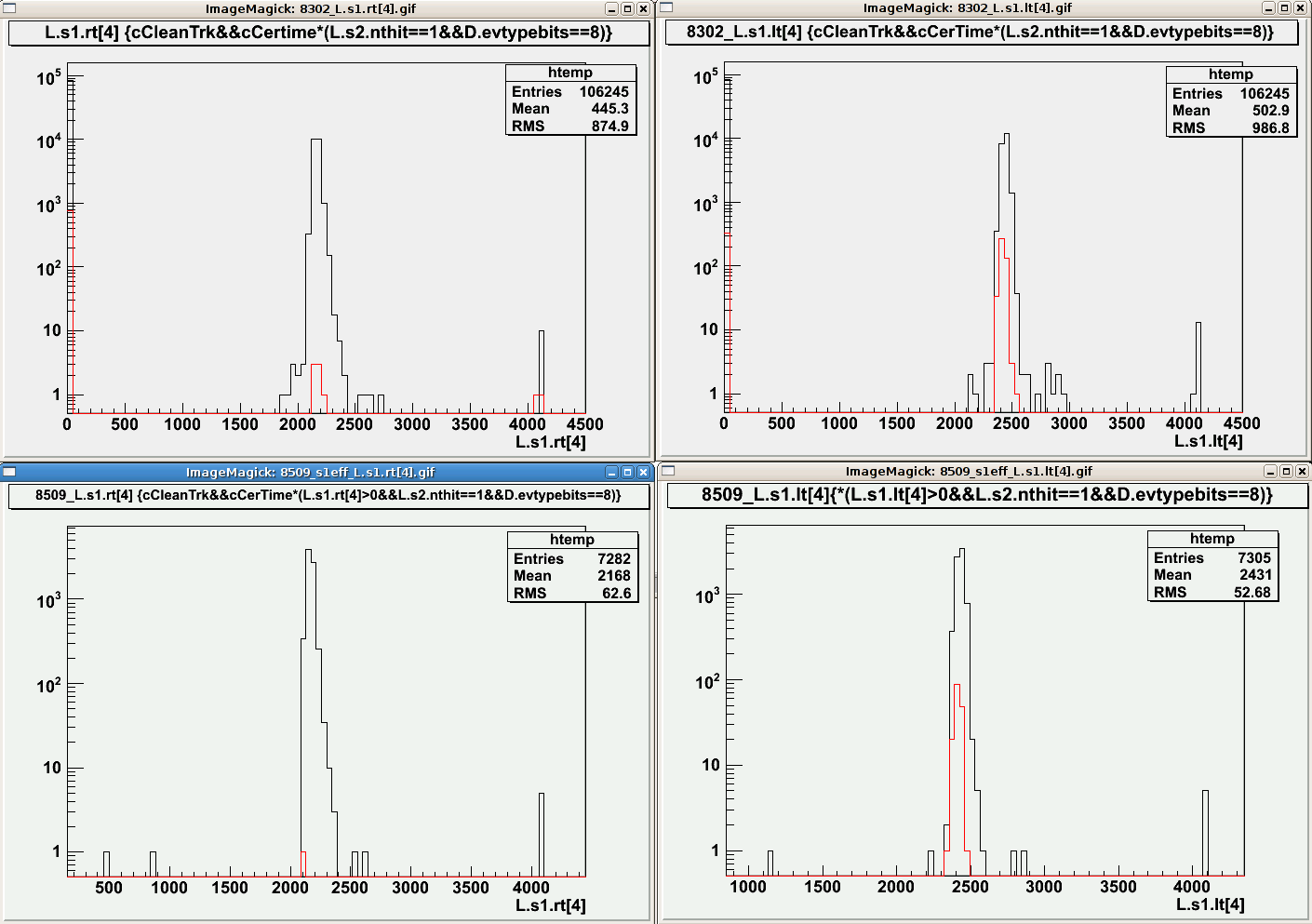
Task: Click Mean value 2168 in stats box
Action: (614, 576)
